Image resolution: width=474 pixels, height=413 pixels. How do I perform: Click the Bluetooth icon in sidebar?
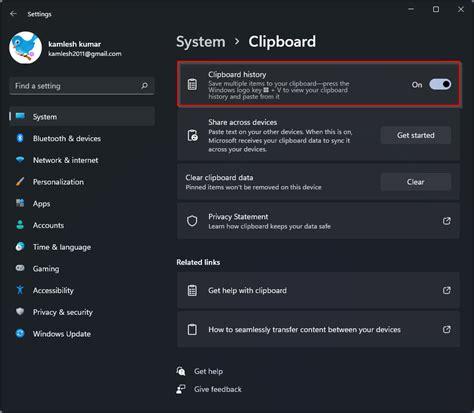pos(20,138)
